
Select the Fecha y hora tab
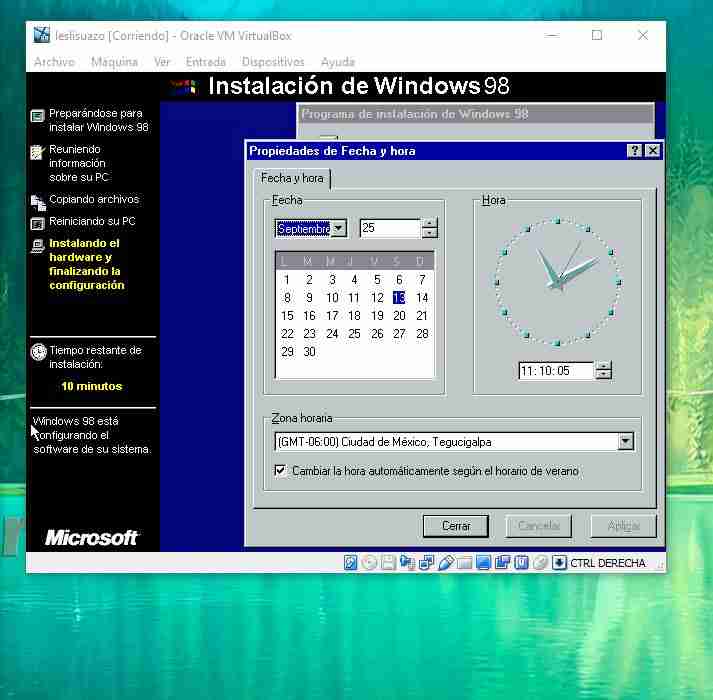click(x=292, y=178)
